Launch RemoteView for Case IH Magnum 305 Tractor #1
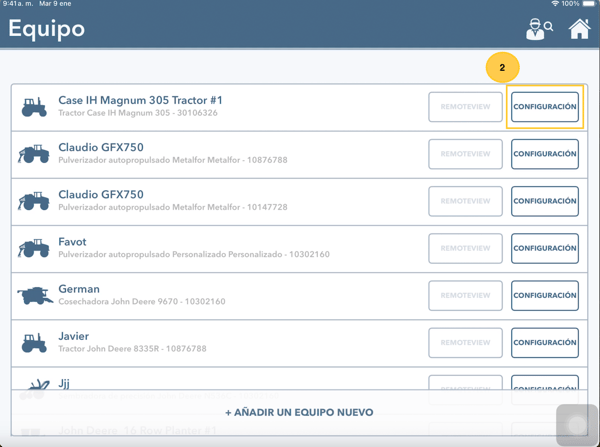This screenshot has width=600, height=447. point(465,107)
